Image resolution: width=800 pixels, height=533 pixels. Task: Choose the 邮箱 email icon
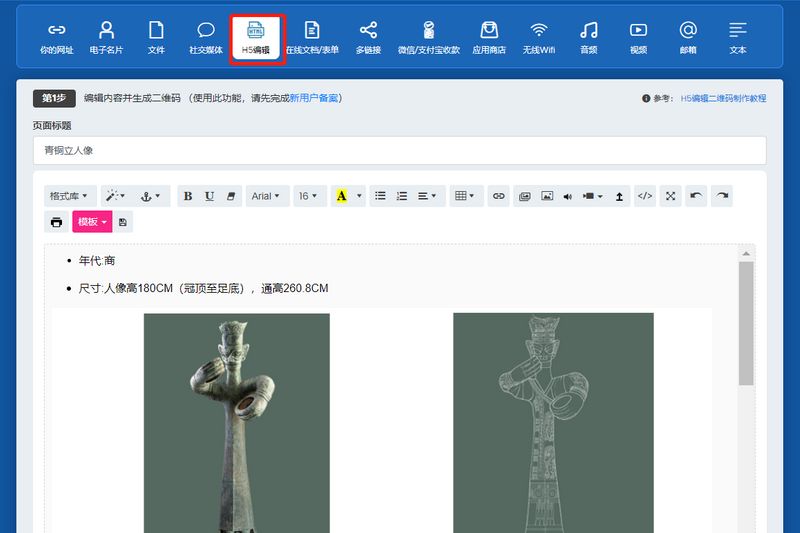click(x=688, y=38)
